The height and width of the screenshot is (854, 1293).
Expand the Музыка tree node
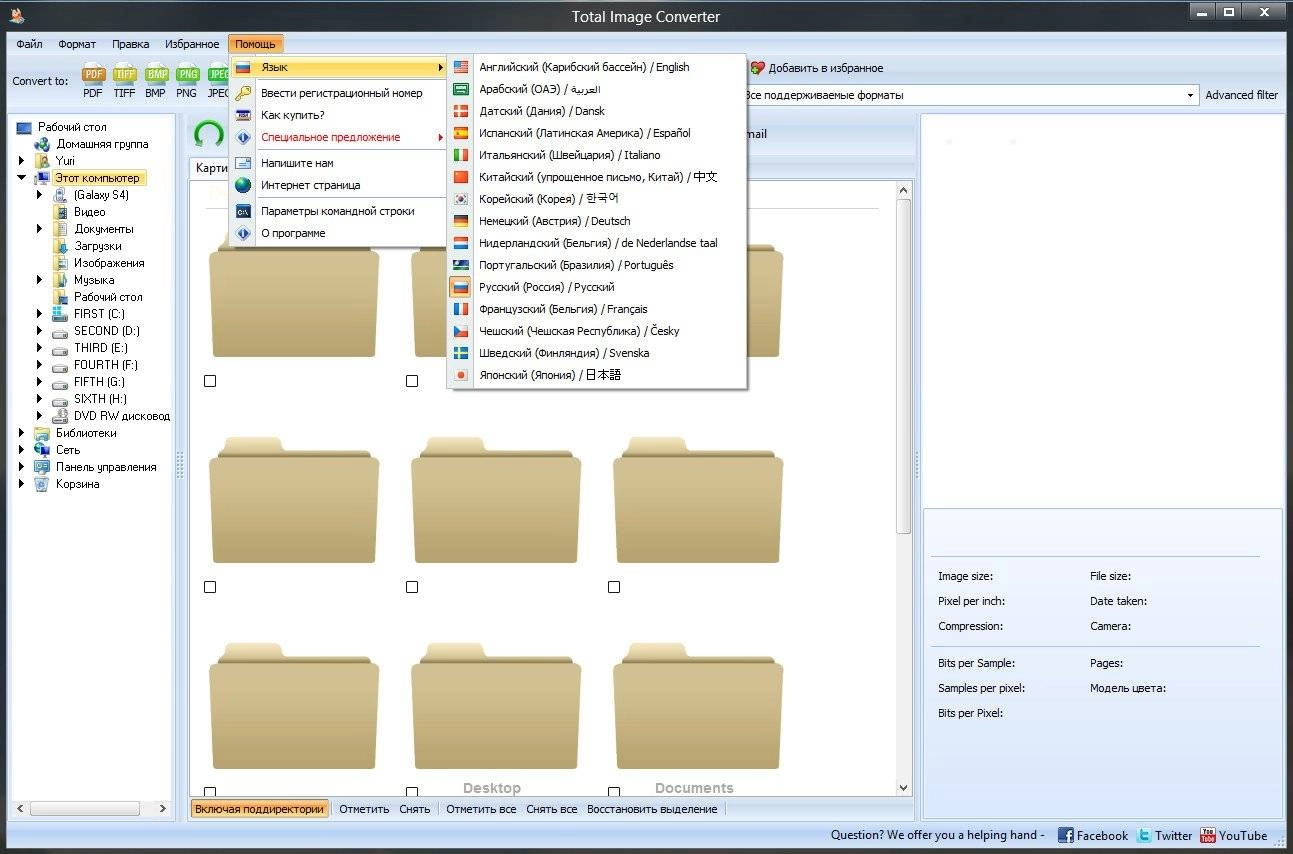click(x=40, y=280)
